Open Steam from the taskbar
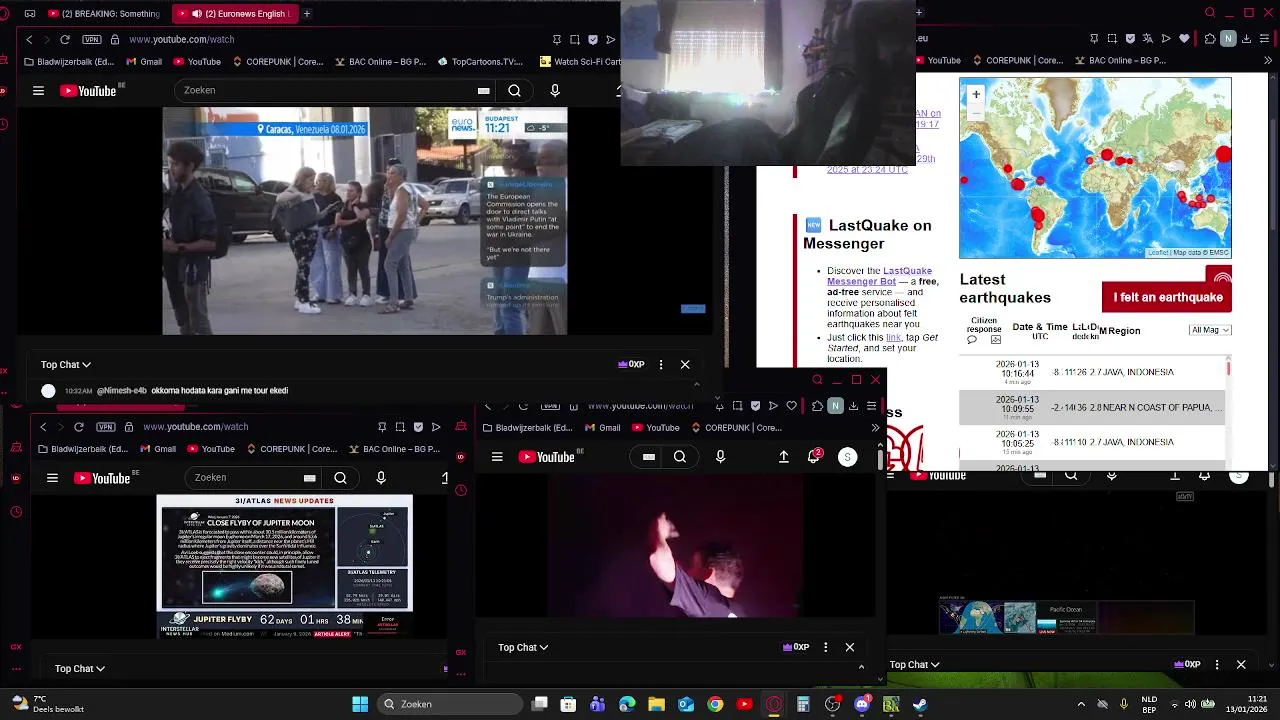 (x=920, y=704)
